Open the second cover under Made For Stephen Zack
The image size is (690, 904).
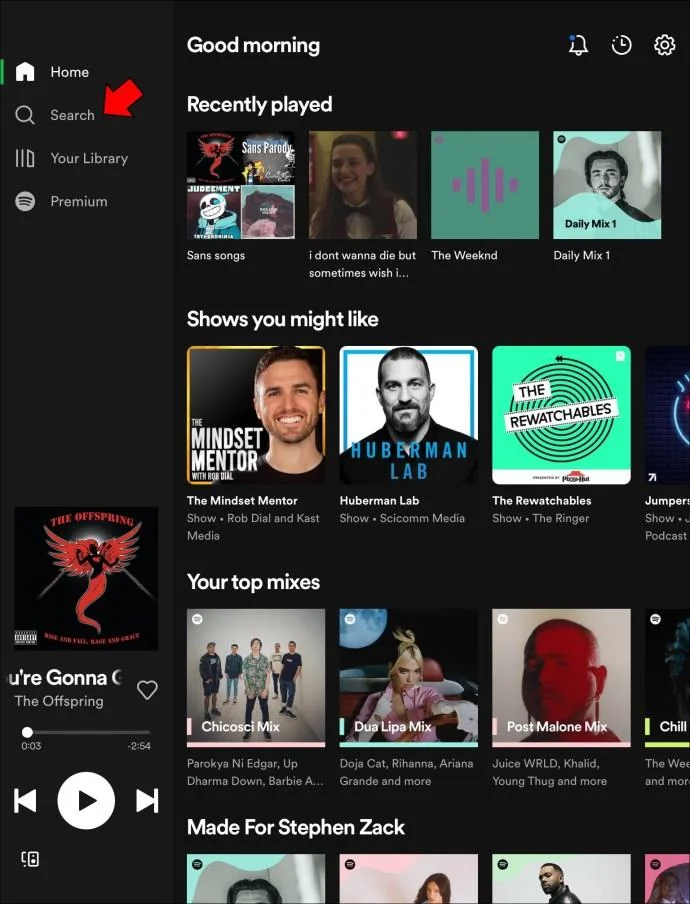[x=409, y=879]
